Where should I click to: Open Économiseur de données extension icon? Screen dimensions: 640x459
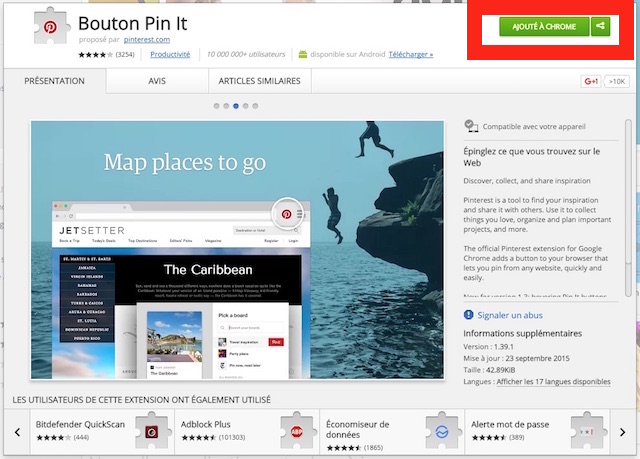coord(442,431)
